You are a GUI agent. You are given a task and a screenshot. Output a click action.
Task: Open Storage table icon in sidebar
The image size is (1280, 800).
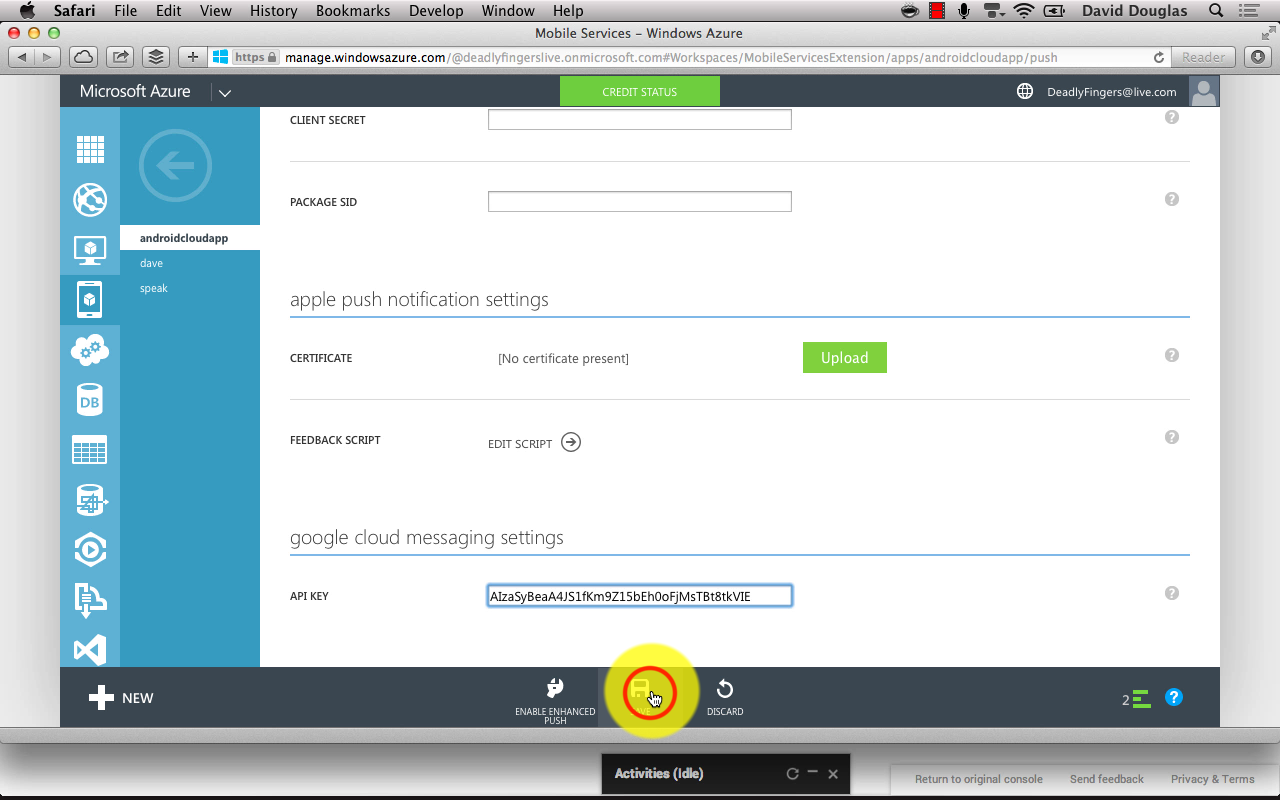pos(90,450)
